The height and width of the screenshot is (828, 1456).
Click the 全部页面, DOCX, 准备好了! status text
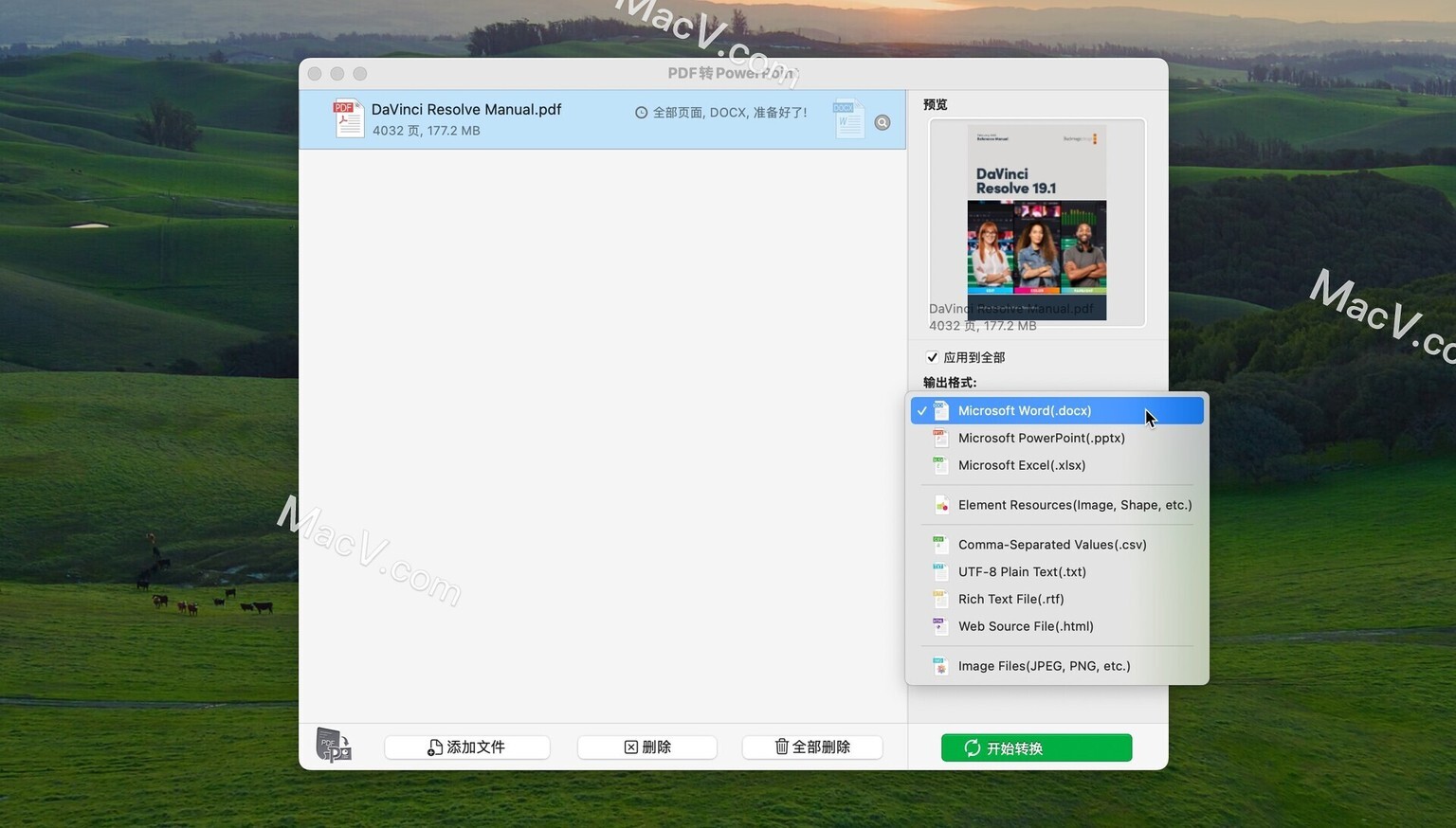pos(730,113)
